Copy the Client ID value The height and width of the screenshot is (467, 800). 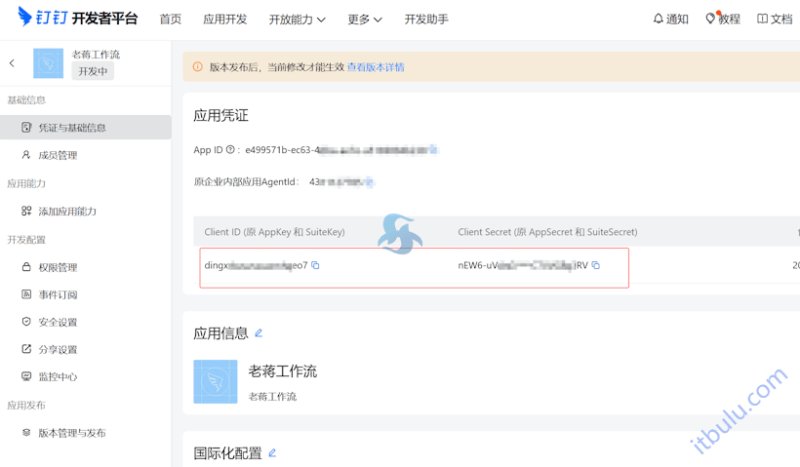315,265
